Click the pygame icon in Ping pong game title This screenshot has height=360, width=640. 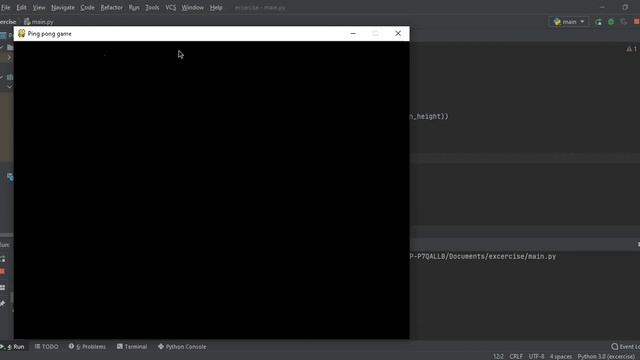click(x=22, y=33)
